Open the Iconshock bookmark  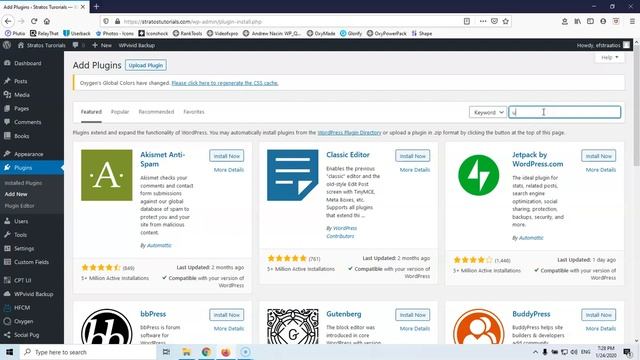point(153,33)
